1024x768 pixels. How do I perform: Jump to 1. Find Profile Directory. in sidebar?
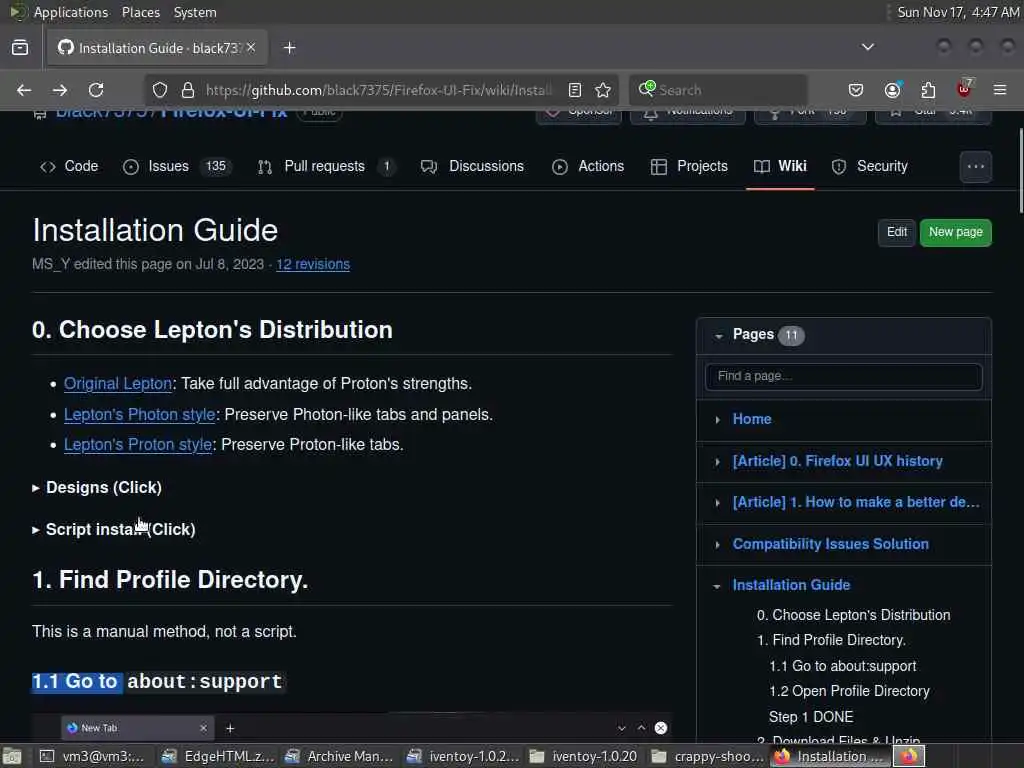[x=831, y=641]
